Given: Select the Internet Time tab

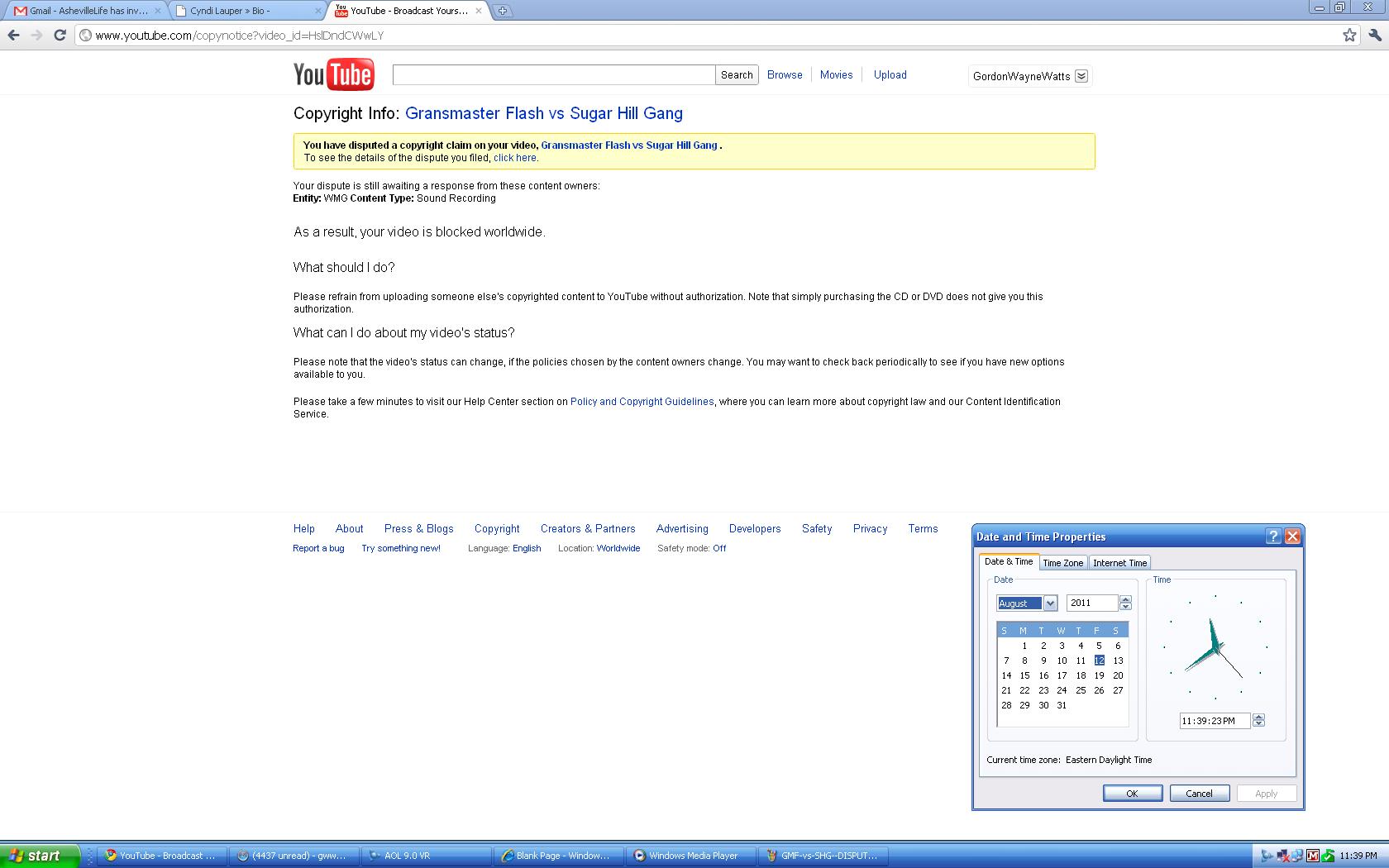Looking at the screenshot, I should click(1119, 563).
